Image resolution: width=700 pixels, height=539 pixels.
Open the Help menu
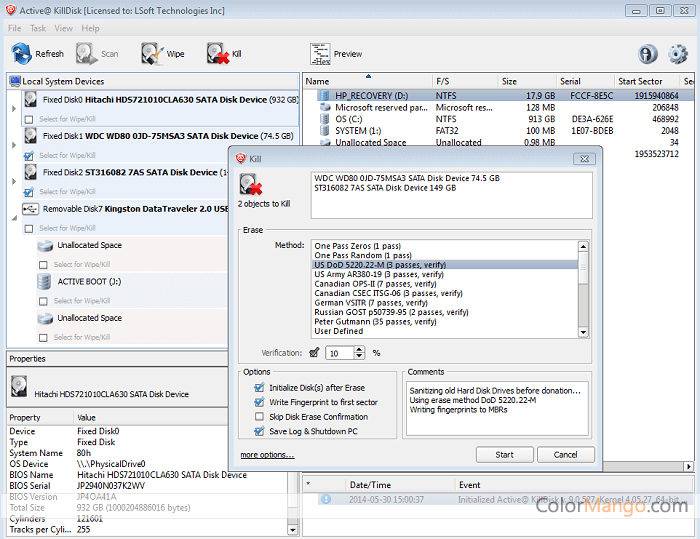pyautogui.click(x=90, y=28)
